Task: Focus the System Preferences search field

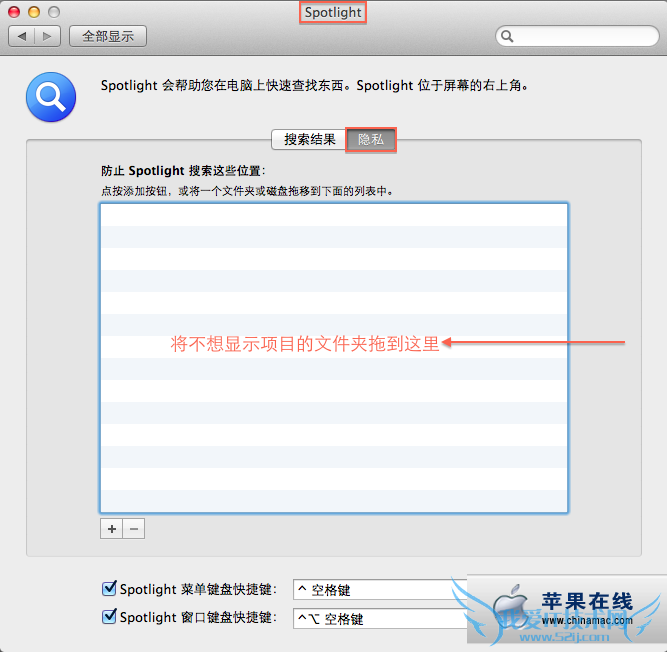Action: pos(577,37)
